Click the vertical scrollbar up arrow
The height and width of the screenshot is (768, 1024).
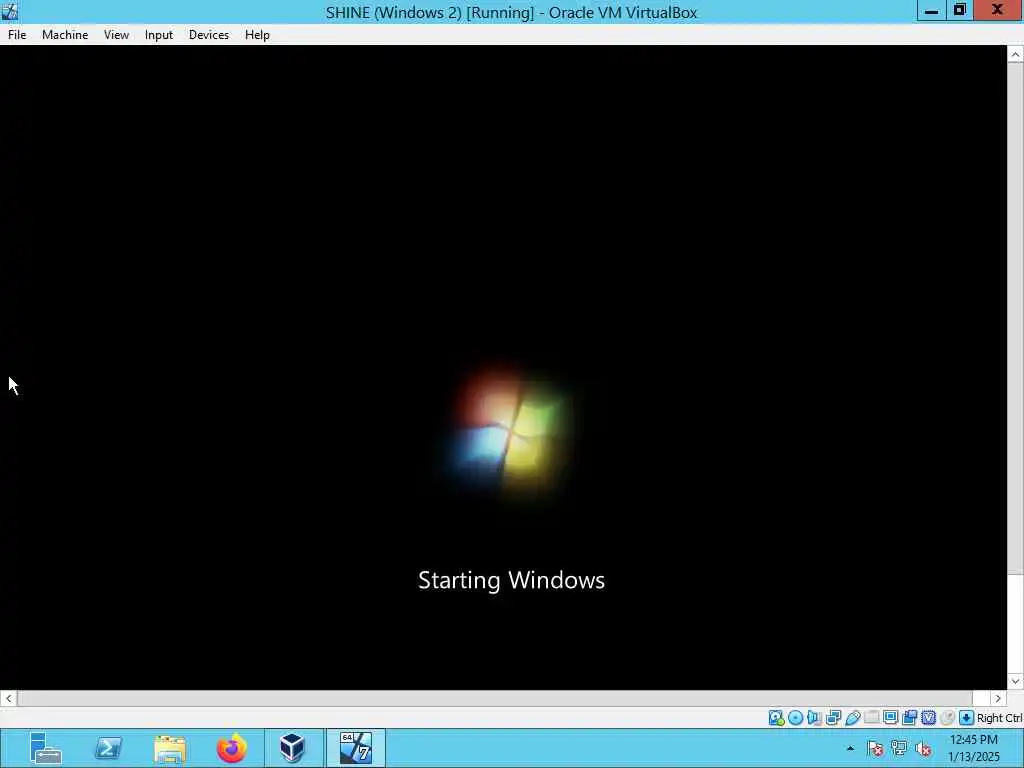[x=1015, y=55]
